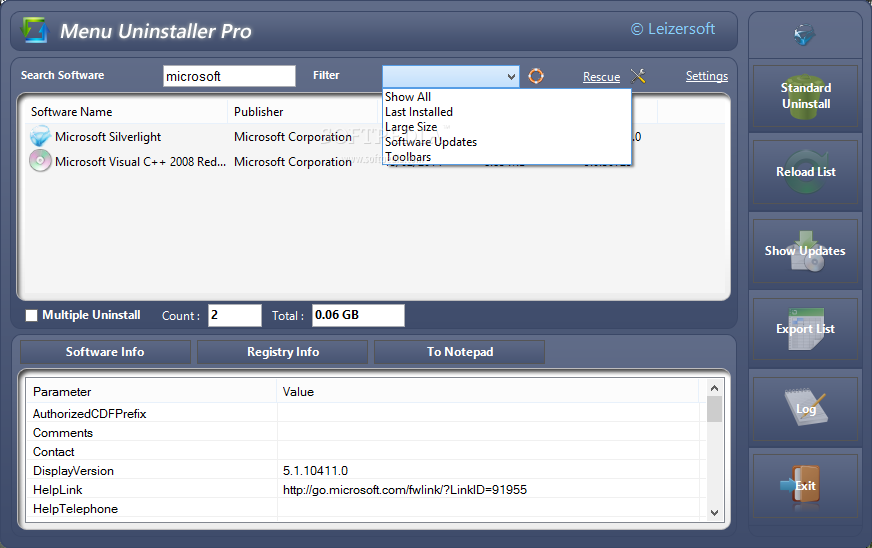872x548 pixels.
Task: Select Software Updates filter option
Action: 507,142
